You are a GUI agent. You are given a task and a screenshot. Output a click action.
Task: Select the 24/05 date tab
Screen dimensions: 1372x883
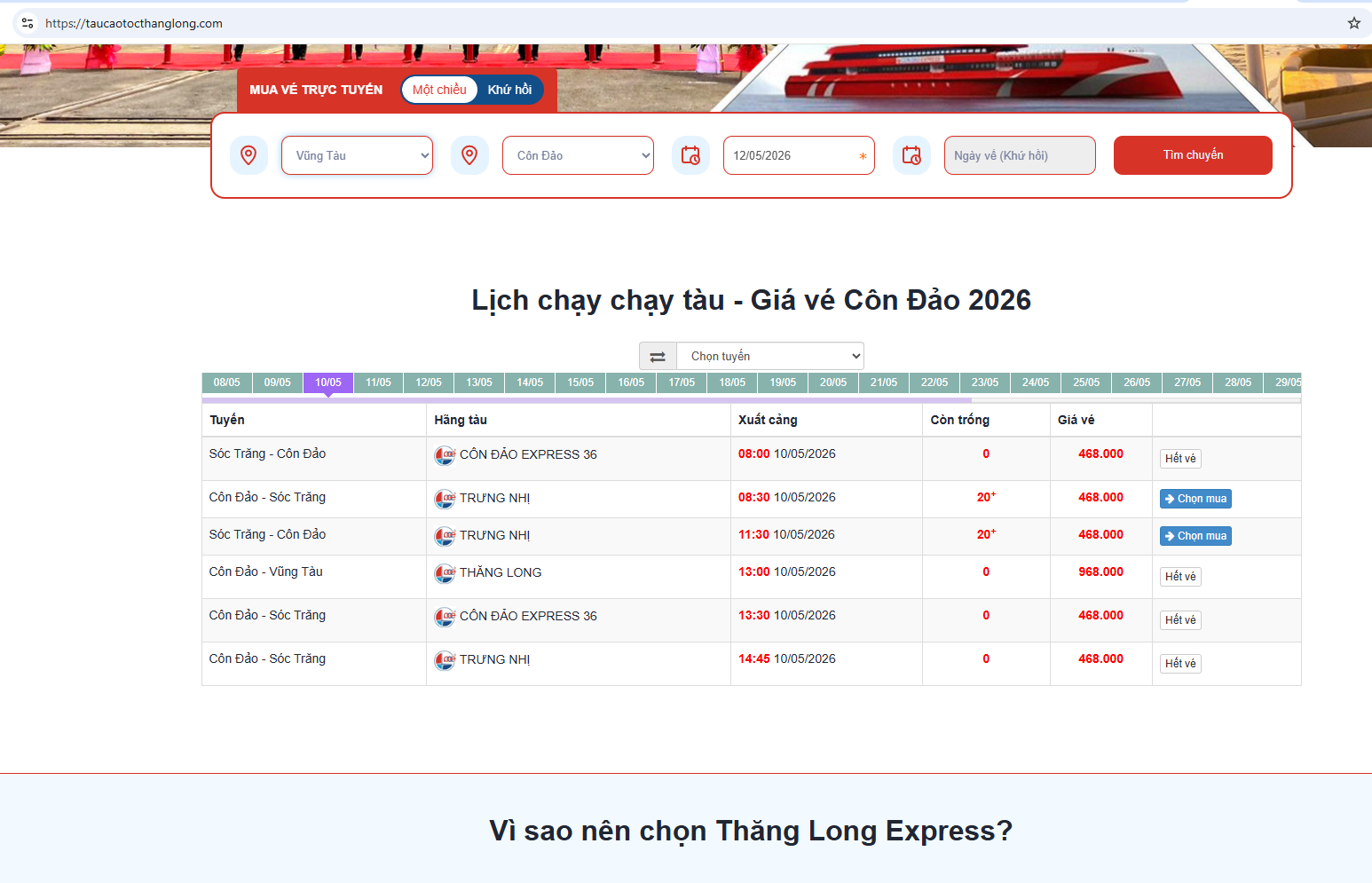pyautogui.click(x=1036, y=382)
